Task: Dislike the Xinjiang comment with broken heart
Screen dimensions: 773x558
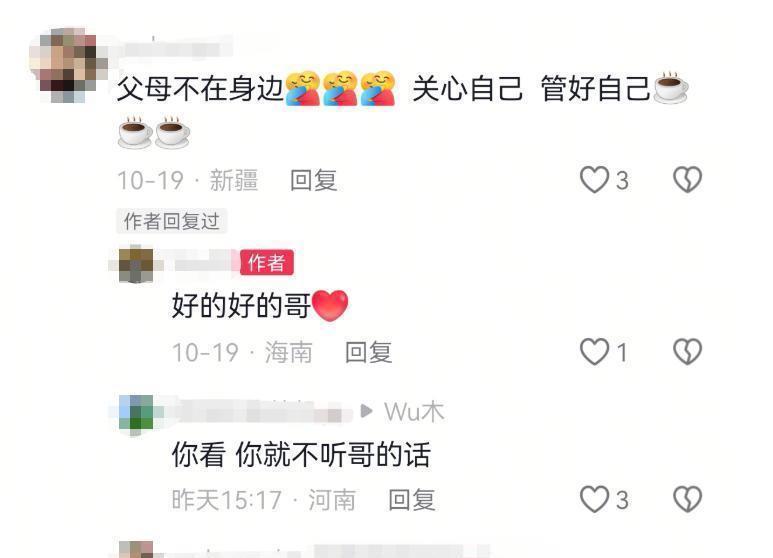Action: [x=688, y=179]
